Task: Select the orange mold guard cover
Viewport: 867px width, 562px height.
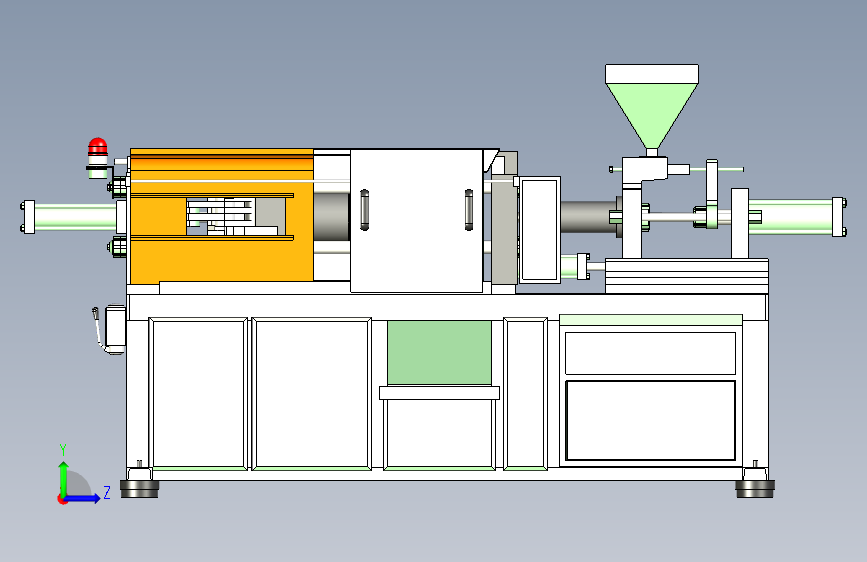Action: tap(222, 216)
